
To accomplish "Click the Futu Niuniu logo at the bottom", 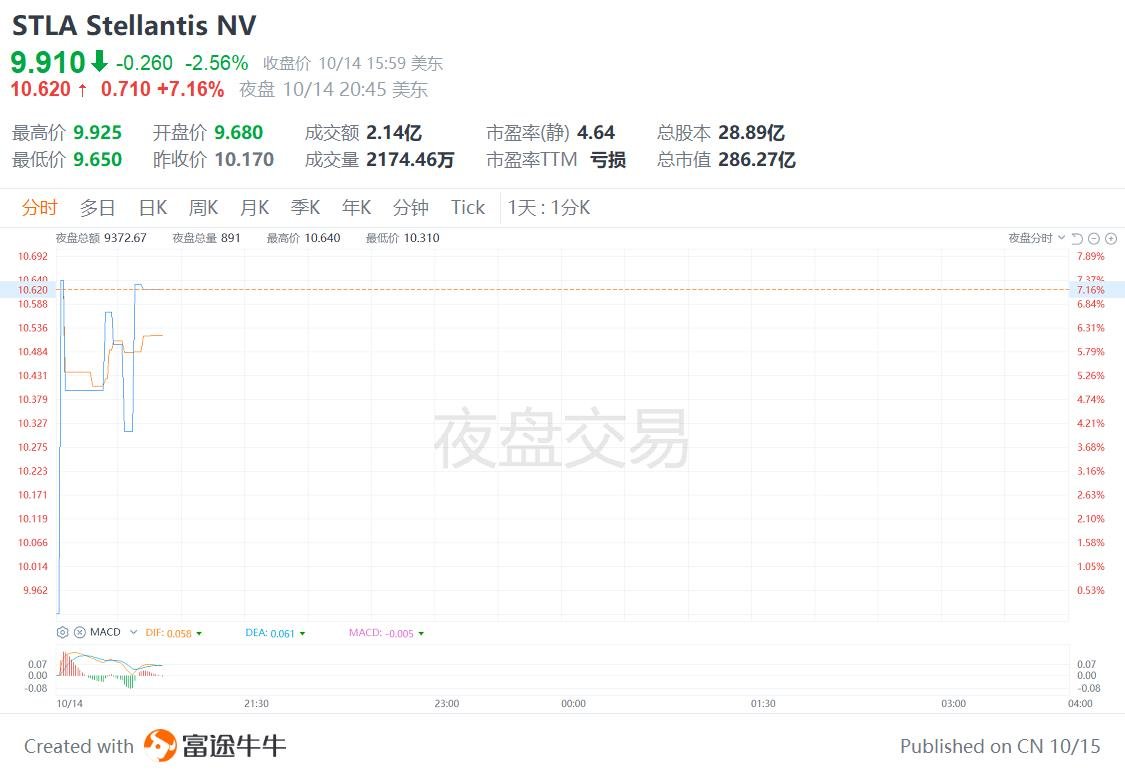I will click(x=160, y=746).
